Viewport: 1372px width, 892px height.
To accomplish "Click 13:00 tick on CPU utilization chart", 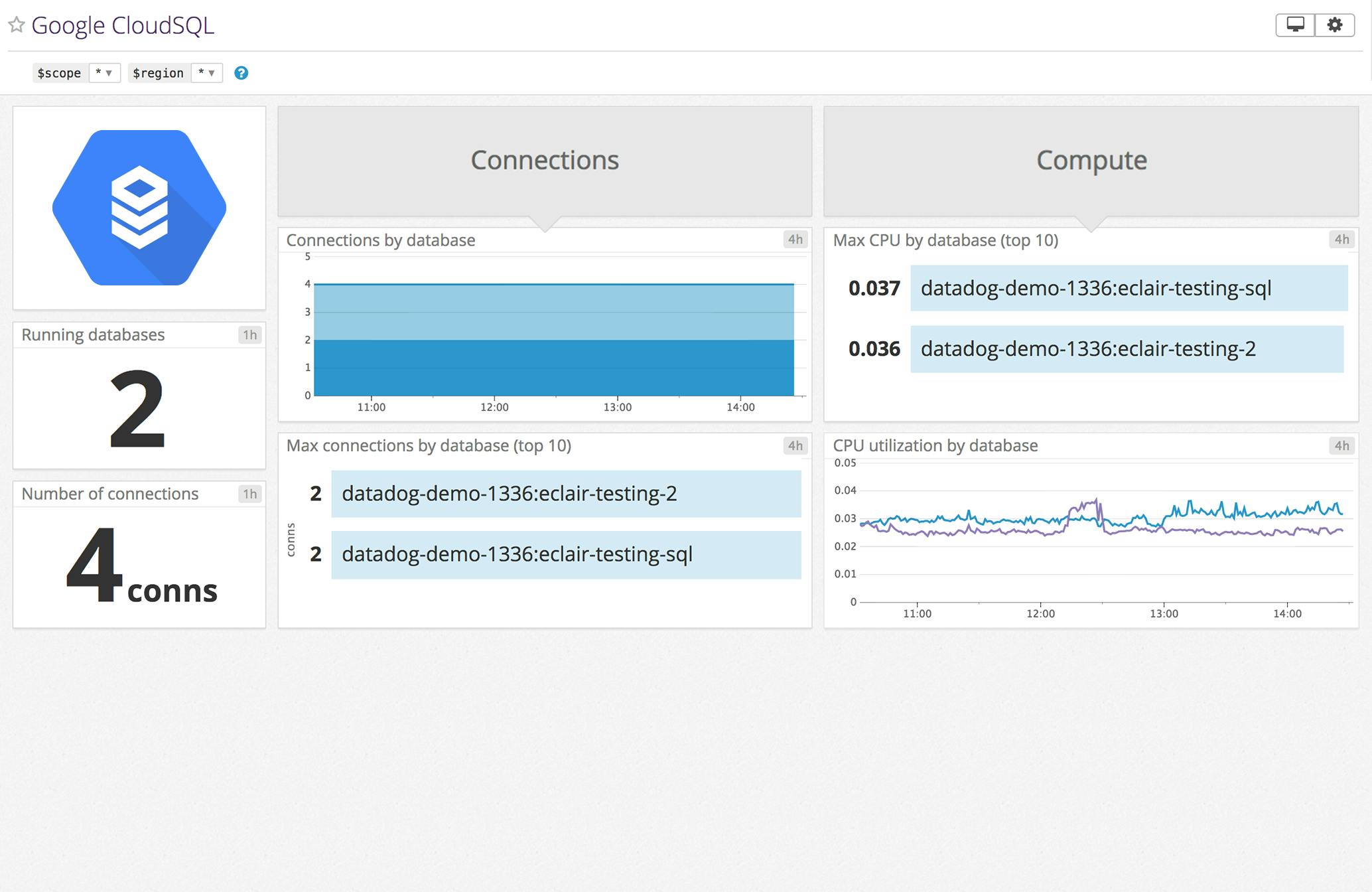I will (x=1164, y=613).
